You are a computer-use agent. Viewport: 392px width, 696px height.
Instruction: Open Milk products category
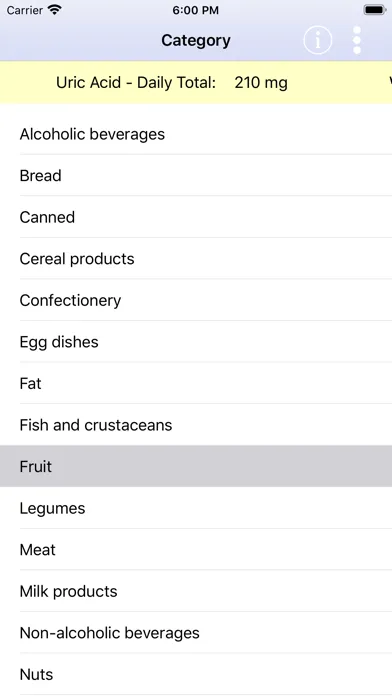point(196,591)
